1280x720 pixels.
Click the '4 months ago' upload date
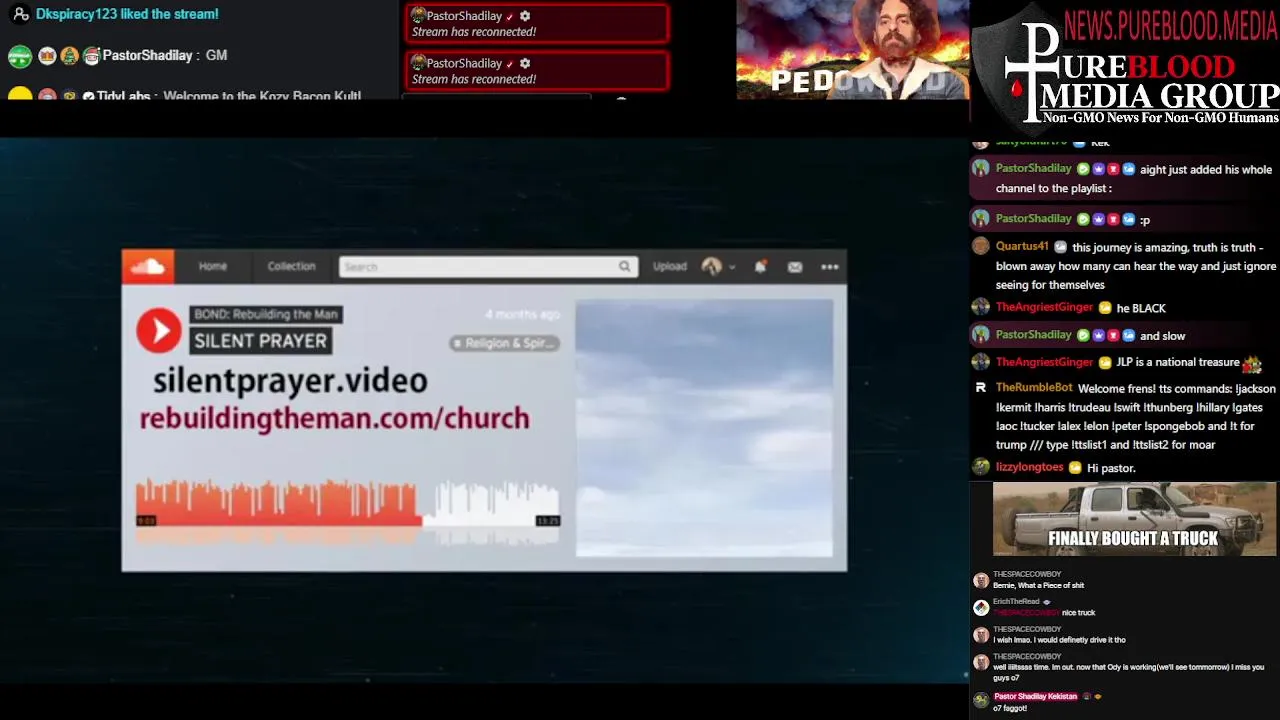pyautogui.click(x=523, y=314)
